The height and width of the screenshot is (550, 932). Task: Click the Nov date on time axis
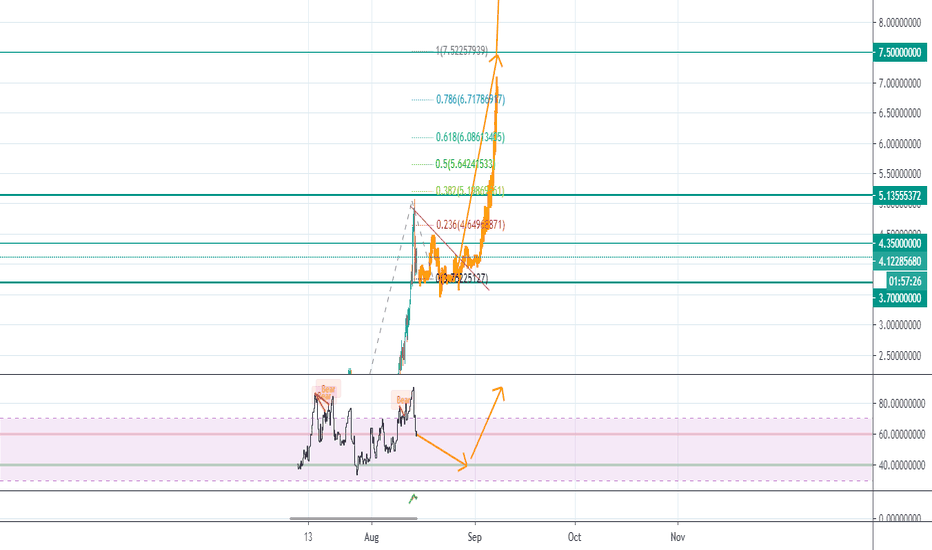(678, 537)
